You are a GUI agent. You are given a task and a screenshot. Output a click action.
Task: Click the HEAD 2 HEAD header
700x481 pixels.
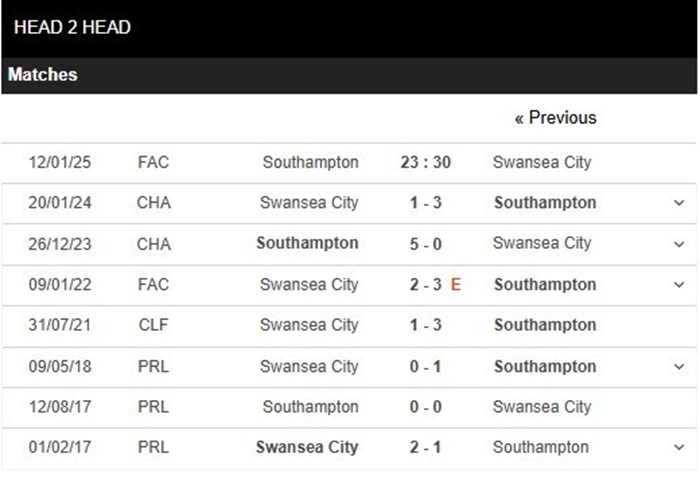pyautogui.click(x=72, y=27)
